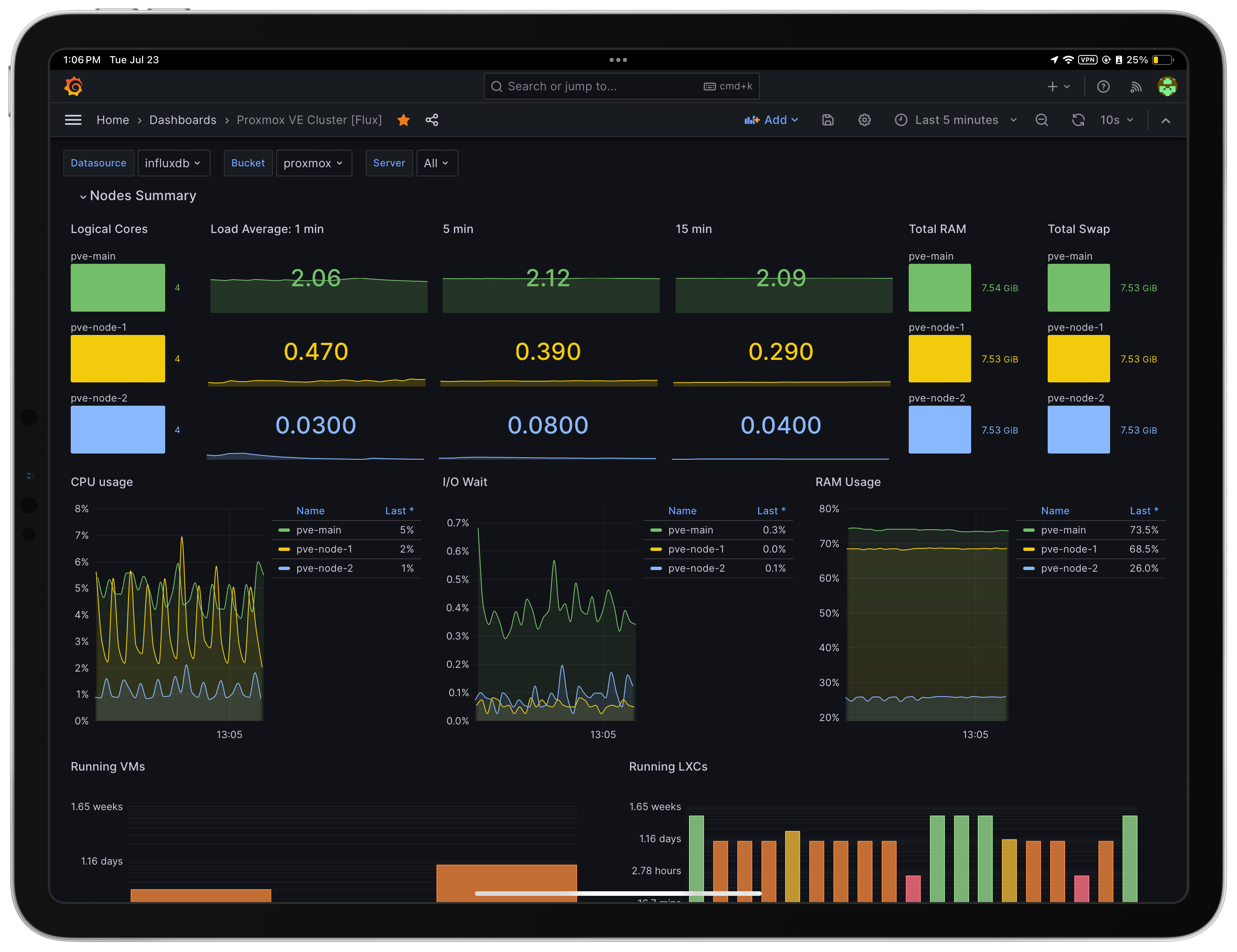Tap the VPN status icon

pyautogui.click(x=1088, y=59)
